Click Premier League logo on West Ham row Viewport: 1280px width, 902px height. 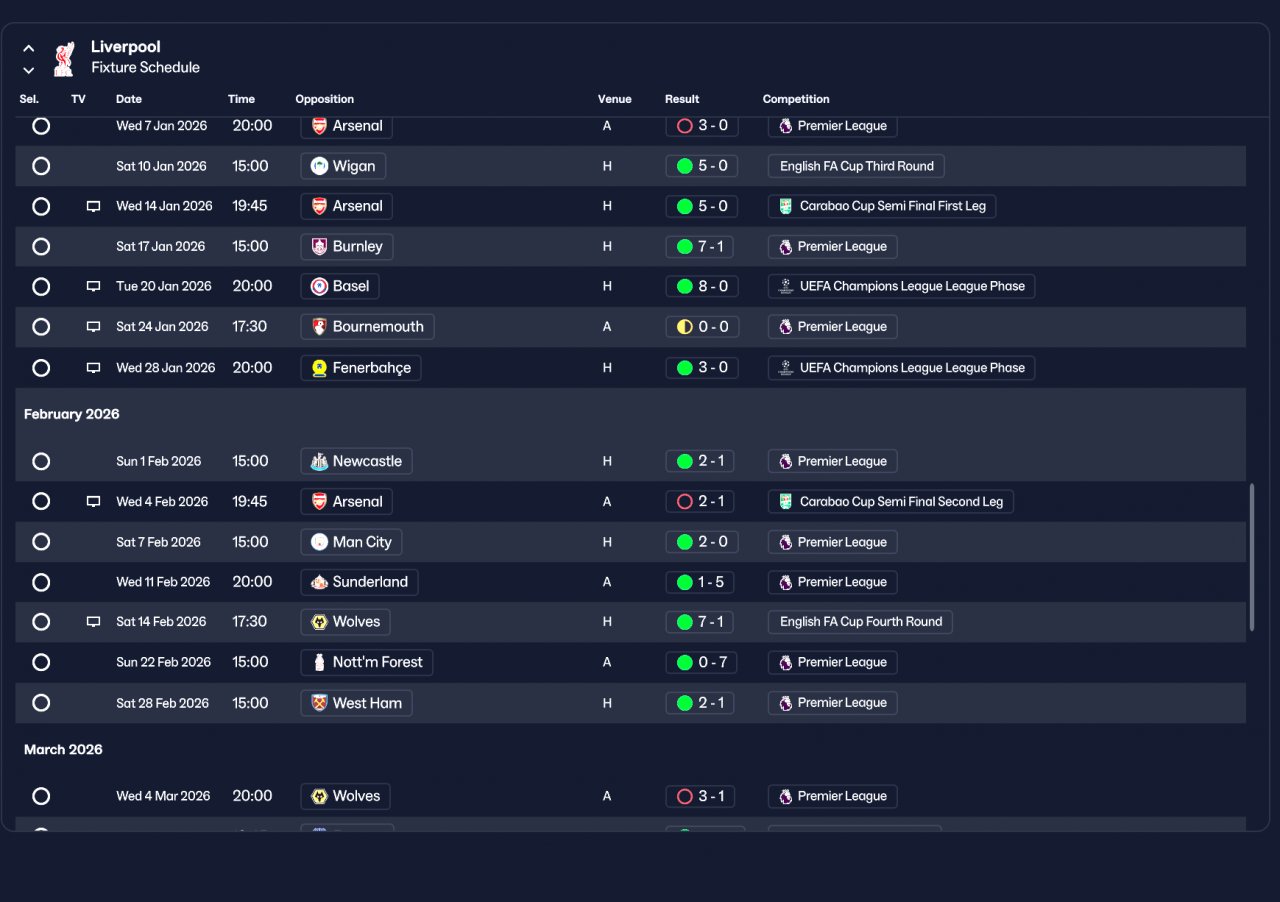click(x=786, y=702)
